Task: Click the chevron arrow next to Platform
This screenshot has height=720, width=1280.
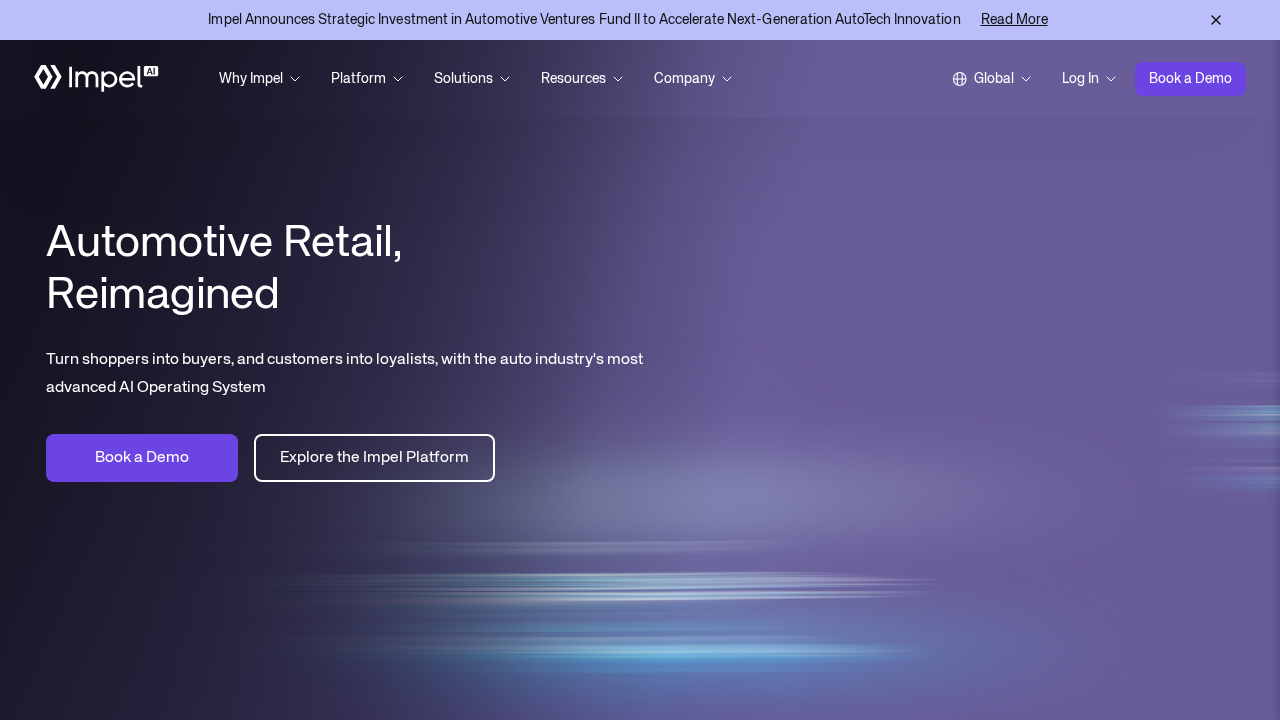Action: pyautogui.click(x=398, y=79)
